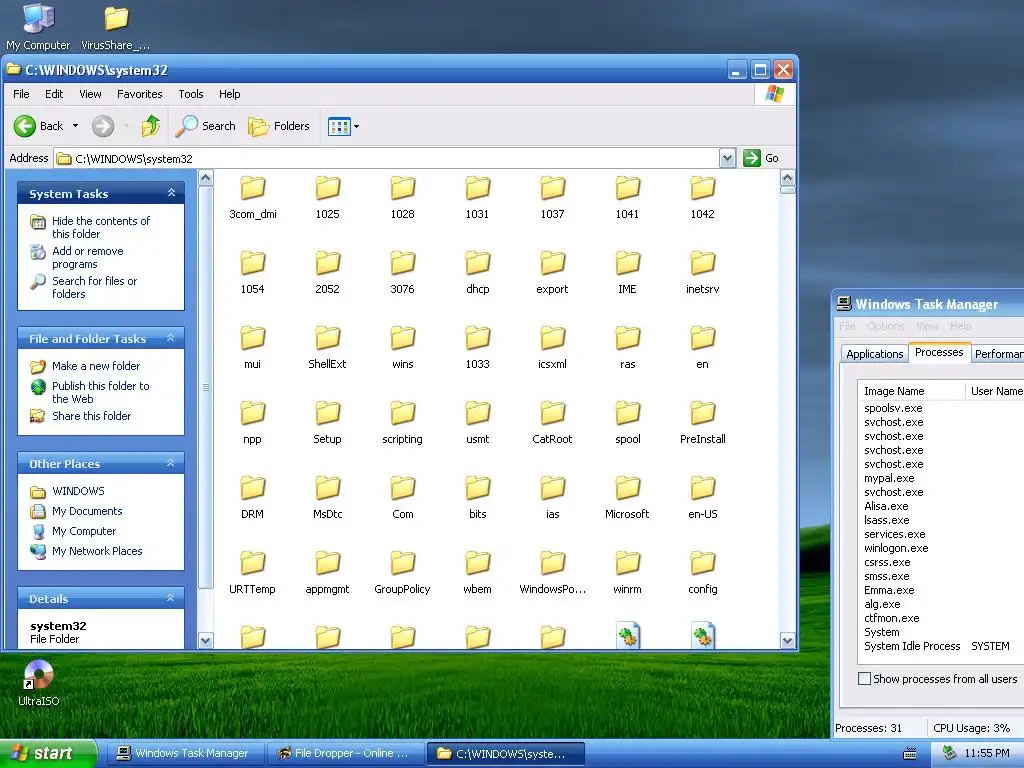Screen dimensions: 1024x768
Task: Click the Back arrow button in Explorer
Action: click(39, 126)
